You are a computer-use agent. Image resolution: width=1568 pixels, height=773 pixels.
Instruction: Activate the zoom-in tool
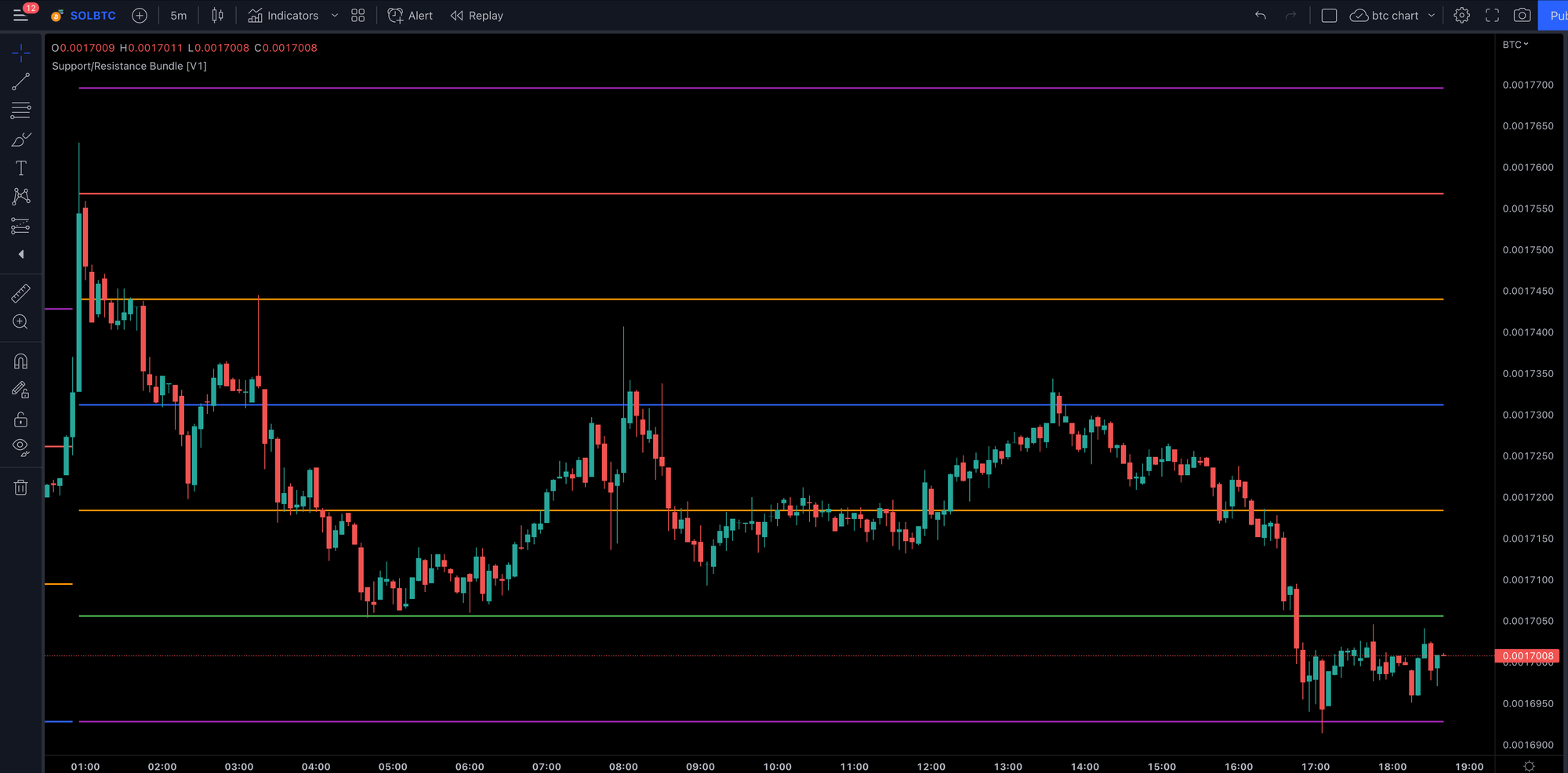pos(21,321)
